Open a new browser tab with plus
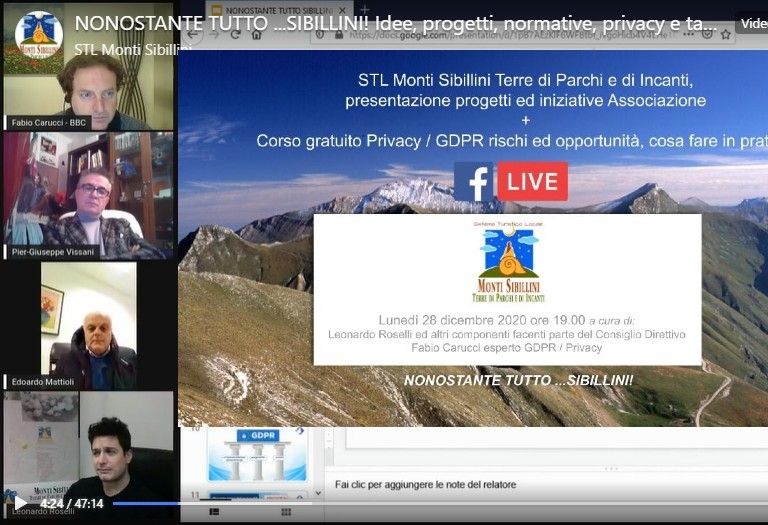 click(x=365, y=10)
